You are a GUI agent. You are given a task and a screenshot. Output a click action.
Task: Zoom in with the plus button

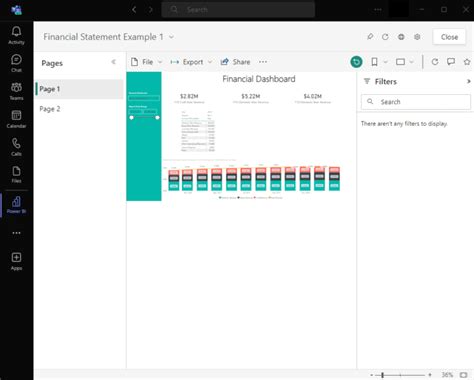(430, 375)
